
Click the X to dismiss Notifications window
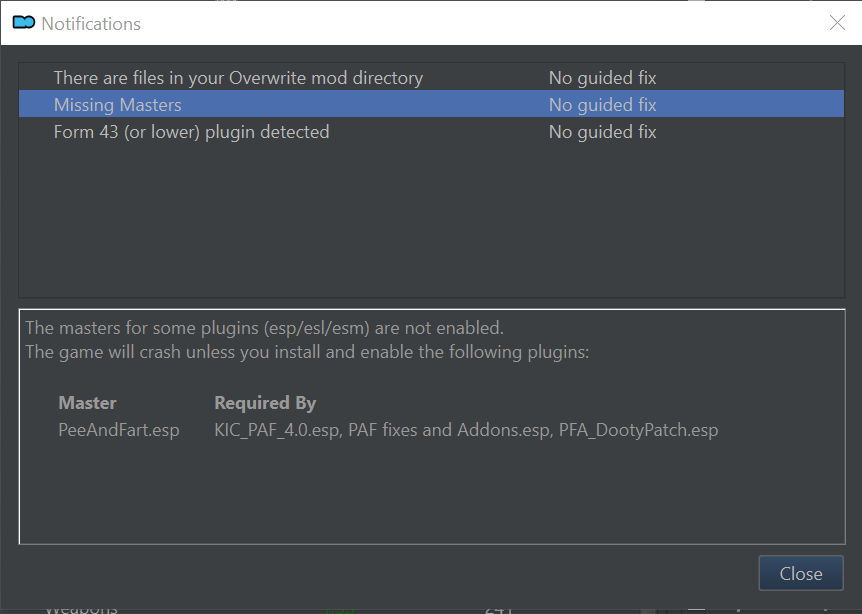pos(837,23)
